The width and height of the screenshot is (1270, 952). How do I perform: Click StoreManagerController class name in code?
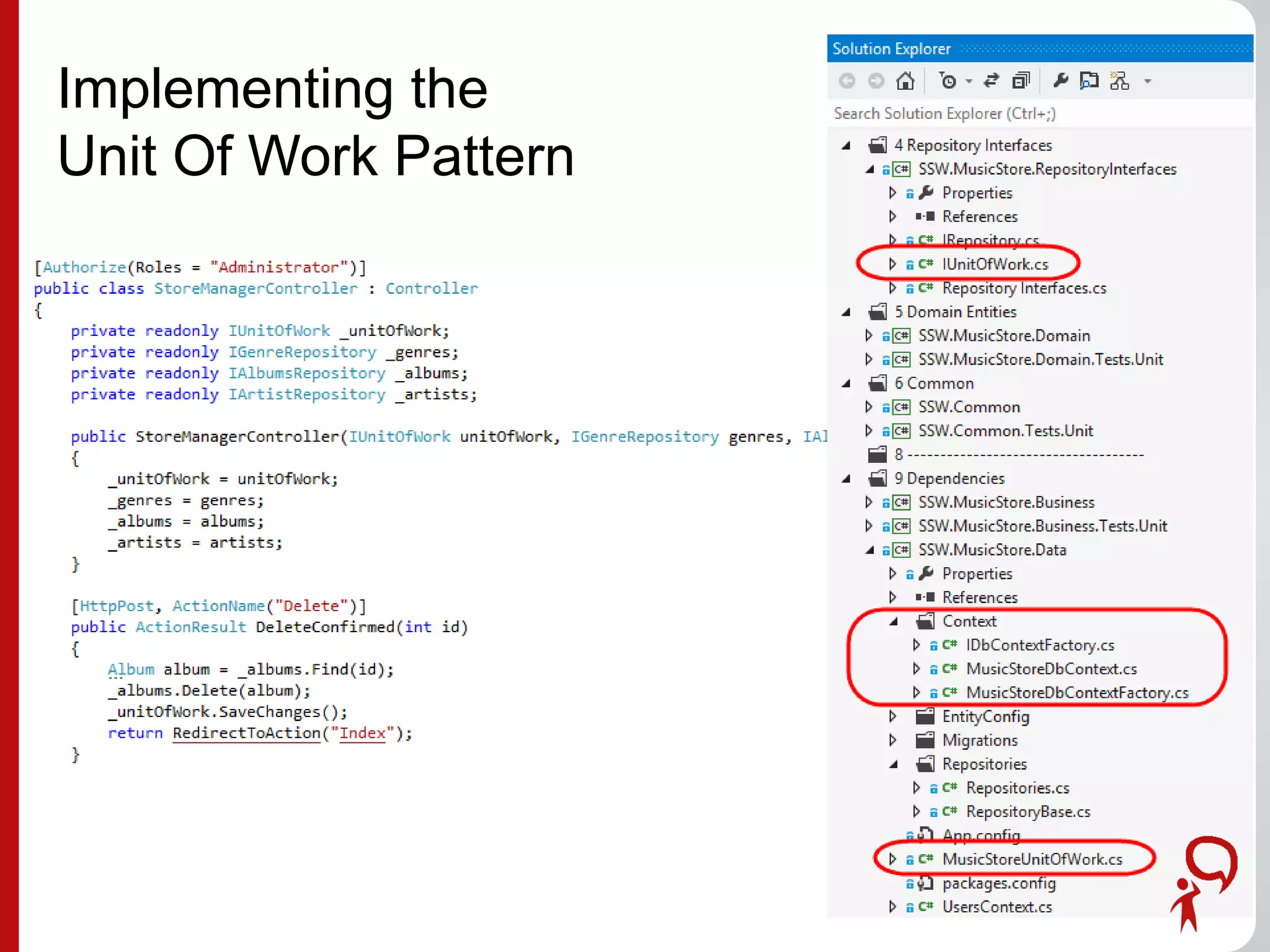[255, 289]
